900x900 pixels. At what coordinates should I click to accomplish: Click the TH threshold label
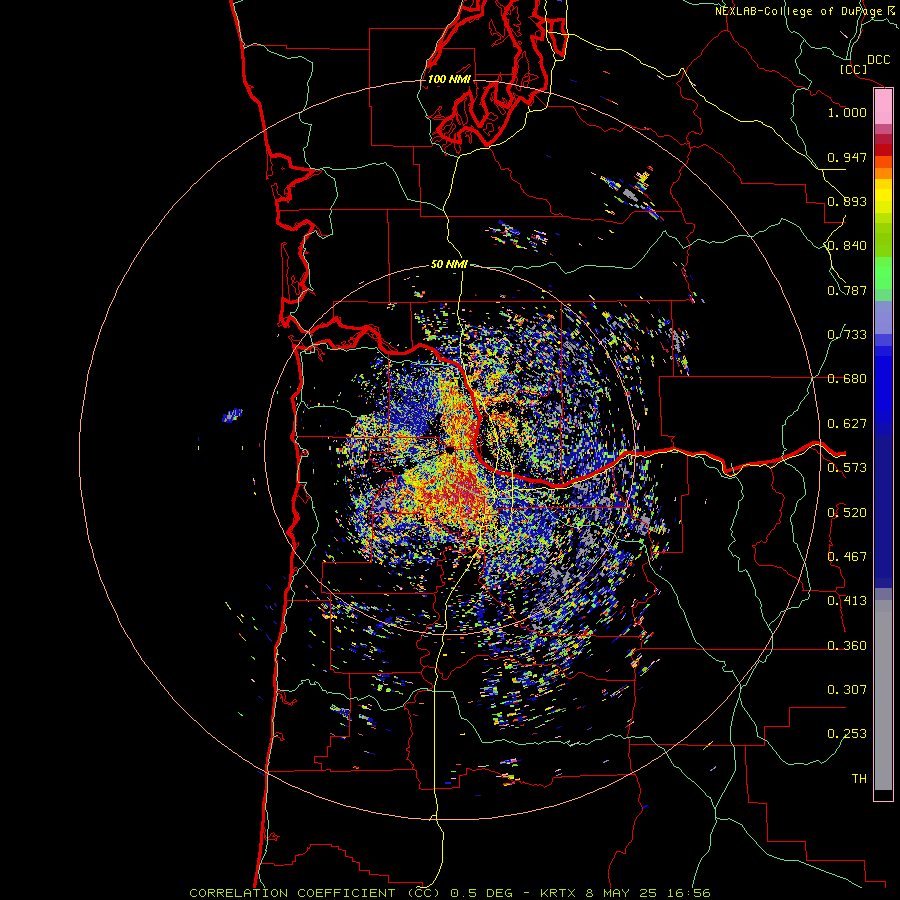point(859,779)
